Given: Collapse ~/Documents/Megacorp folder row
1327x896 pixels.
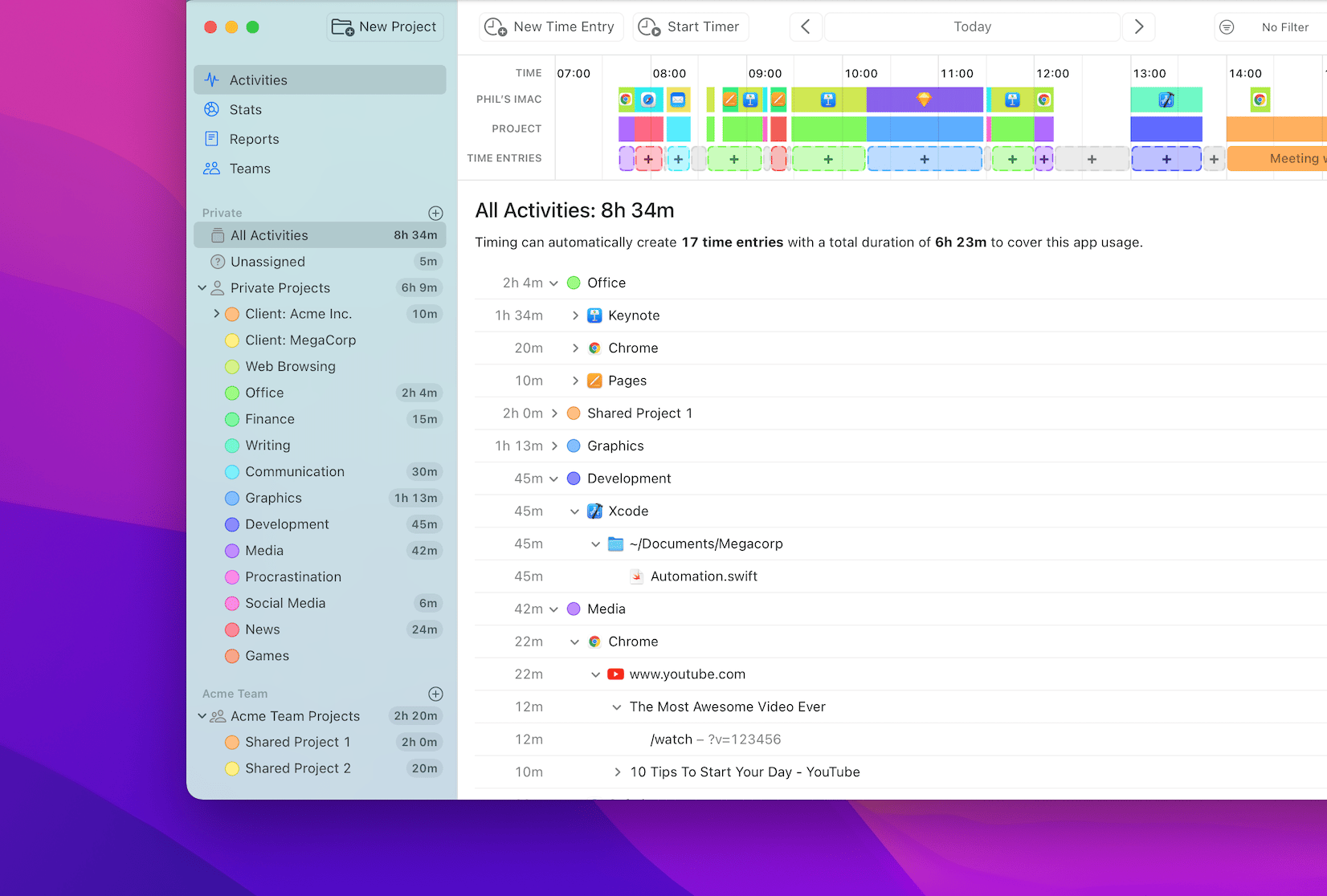Looking at the screenshot, I should 595,544.
